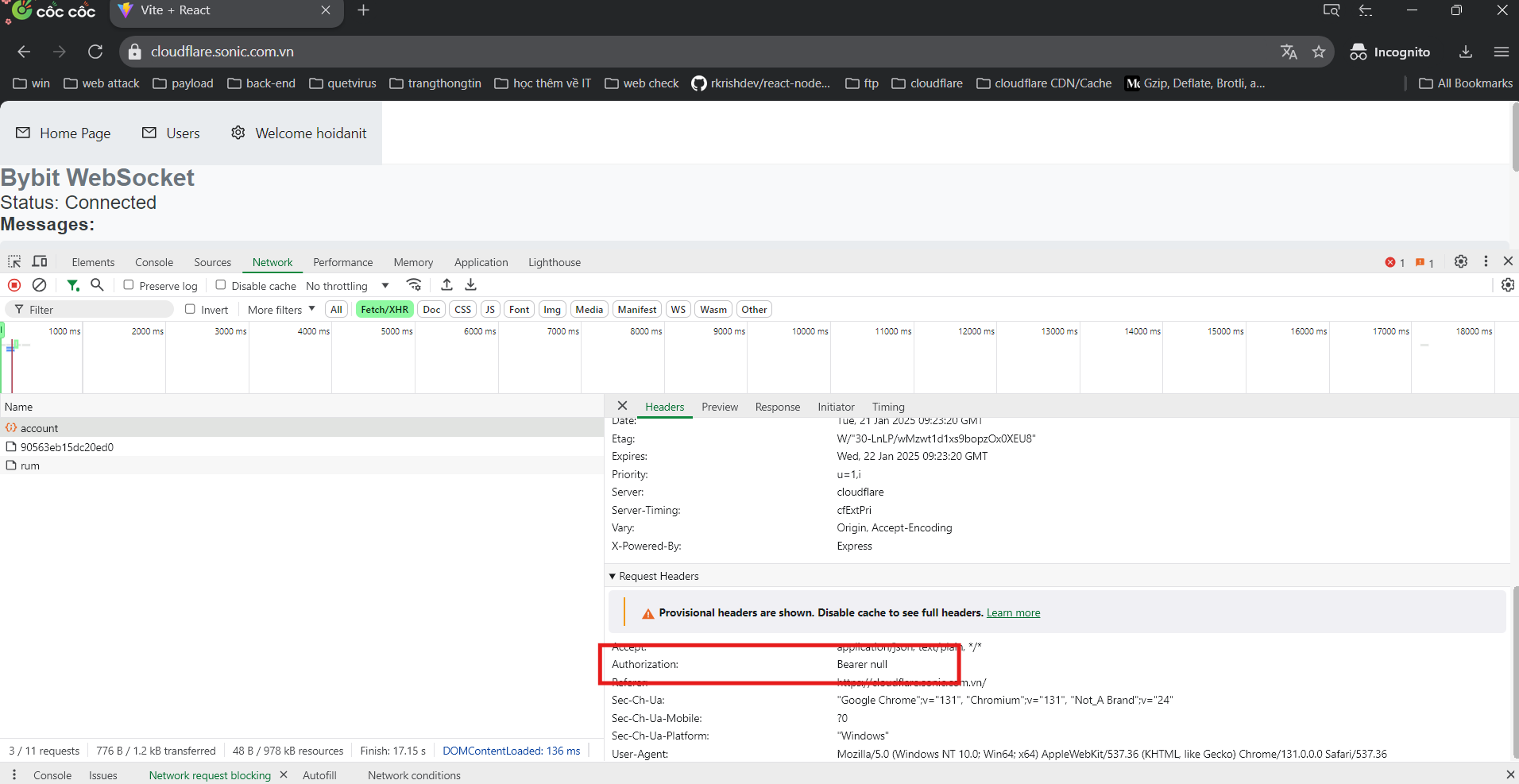Clear the network log

(x=39, y=285)
